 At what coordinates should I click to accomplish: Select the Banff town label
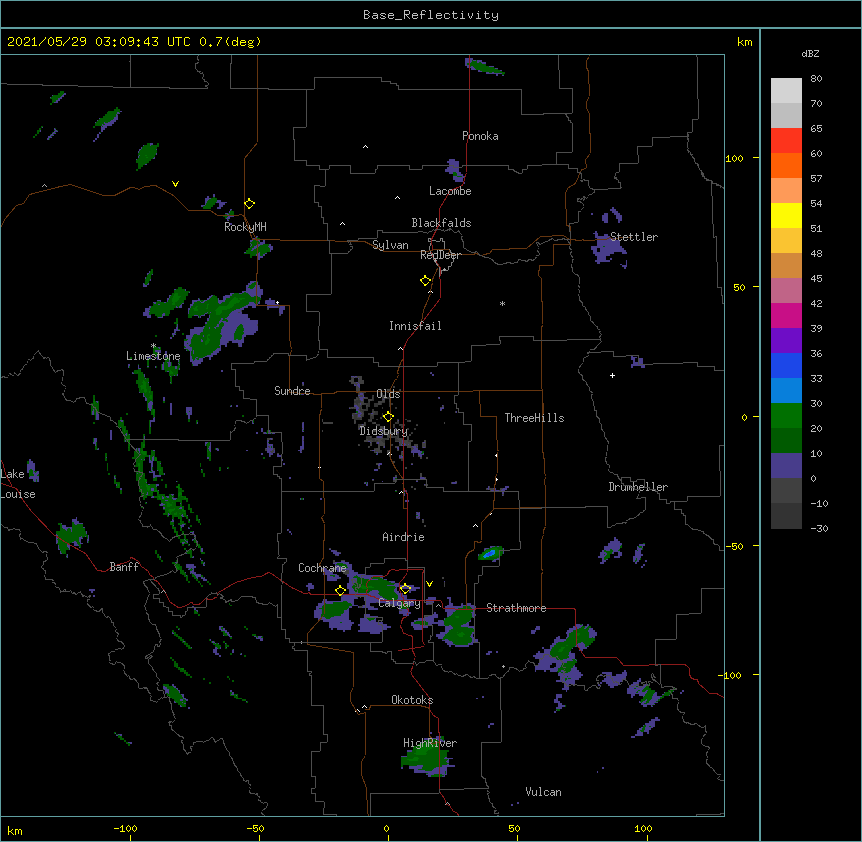[124, 567]
